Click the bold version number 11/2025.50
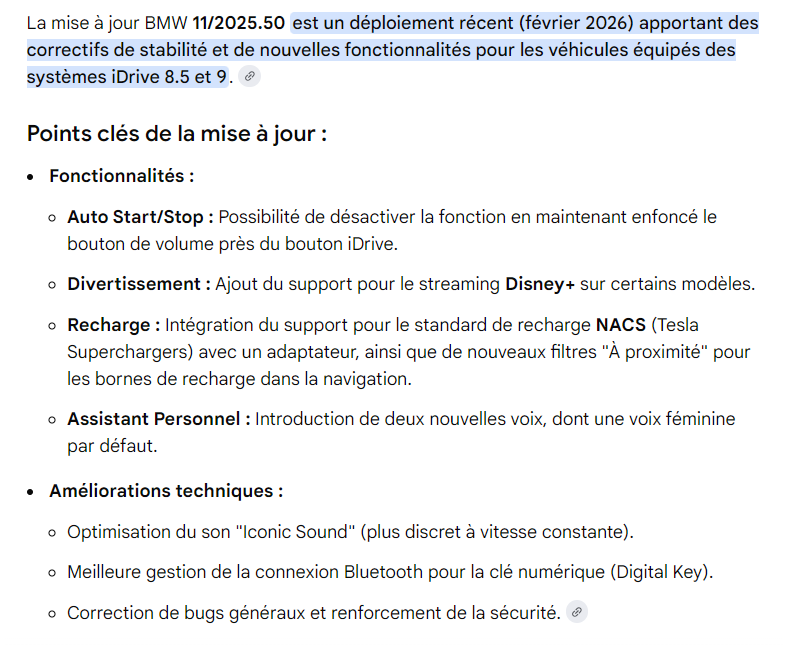This screenshot has height=646, width=792. pyautogui.click(x=238, y=23)
